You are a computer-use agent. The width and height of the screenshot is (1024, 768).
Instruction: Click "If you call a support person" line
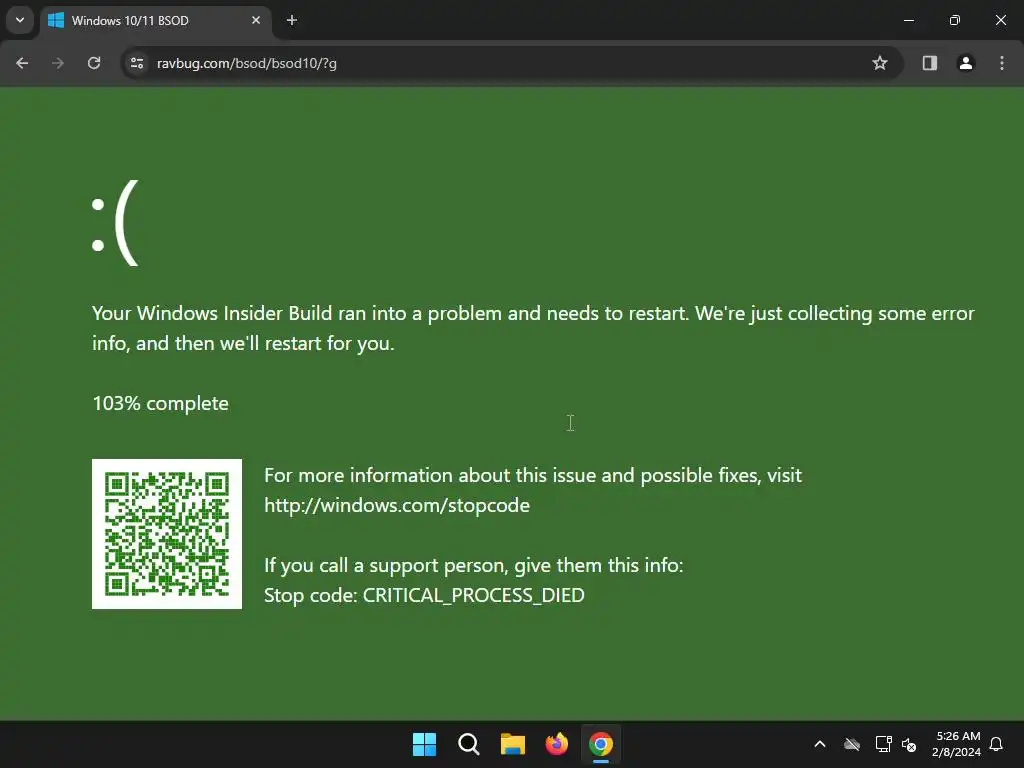coord(473,566)
